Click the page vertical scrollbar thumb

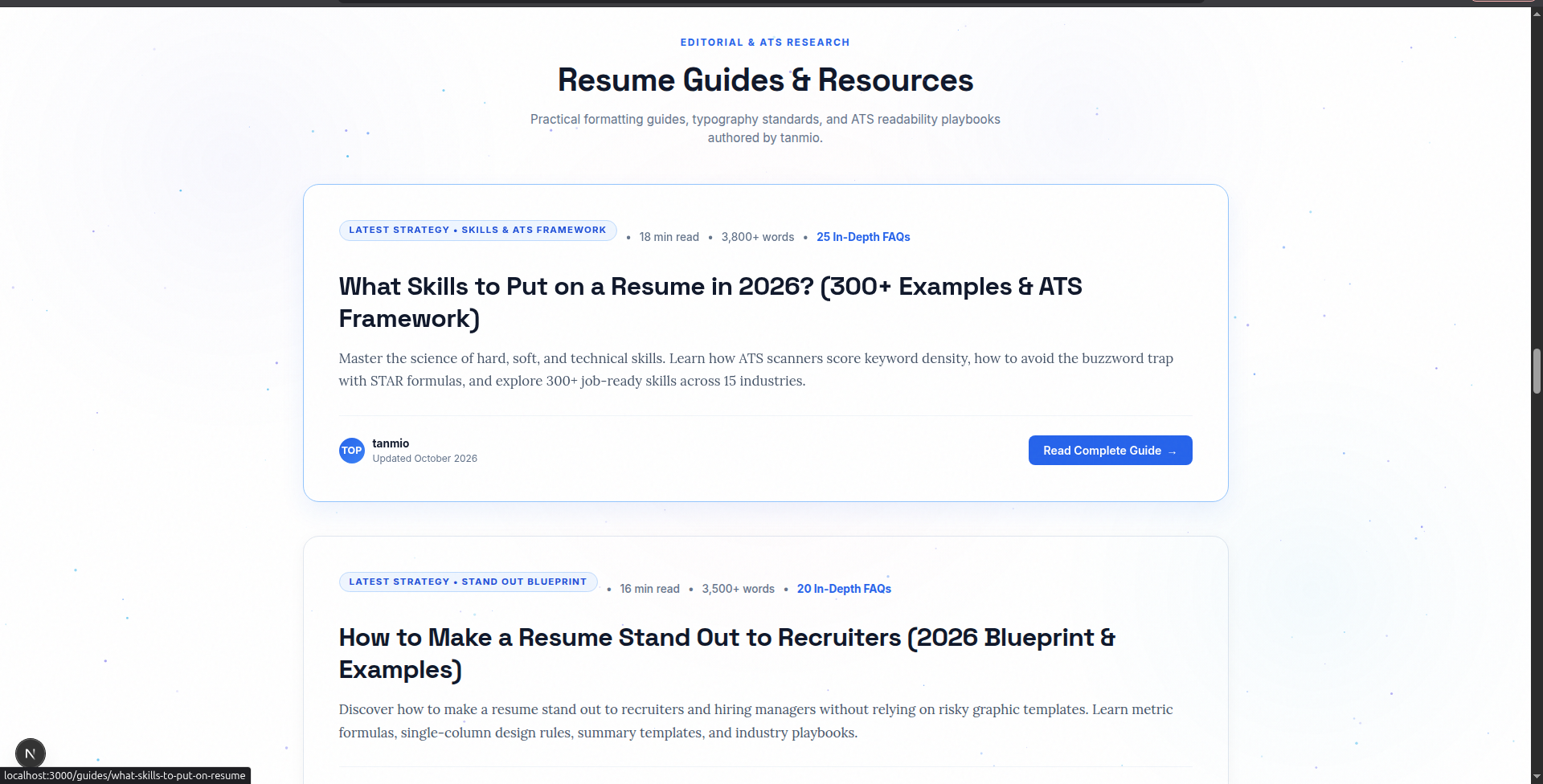click(1537, 371)
